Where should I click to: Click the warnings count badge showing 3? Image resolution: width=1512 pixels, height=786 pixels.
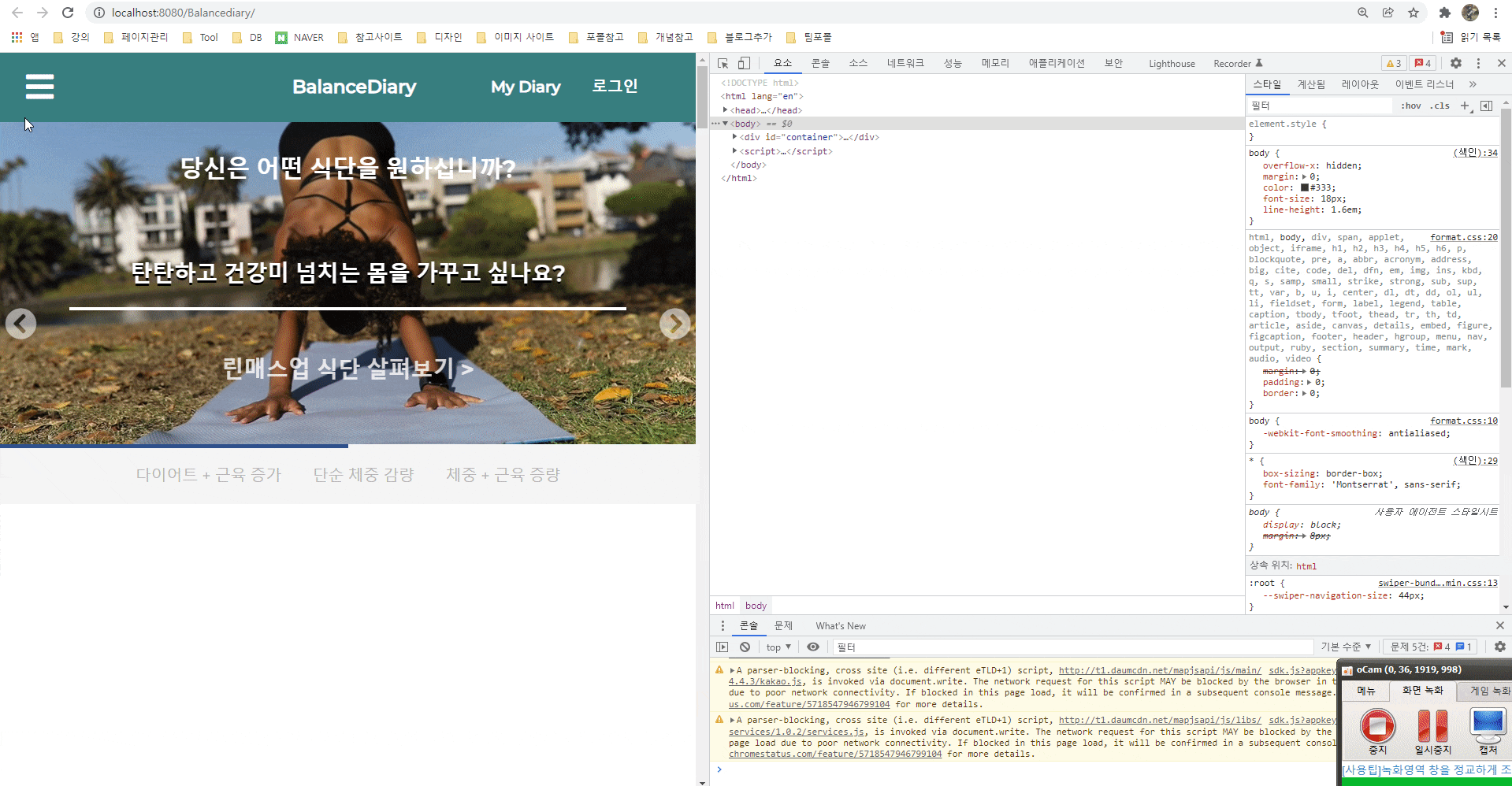coord(1394,63)
